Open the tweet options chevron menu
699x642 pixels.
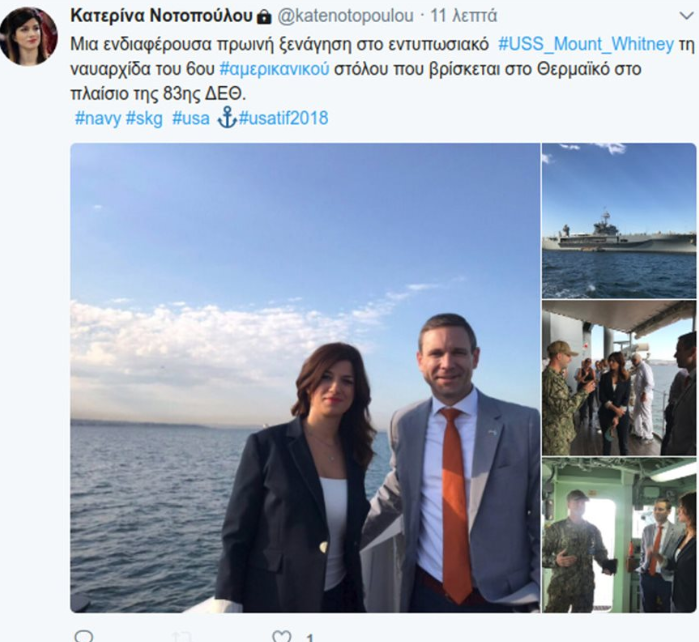point(687,16)
